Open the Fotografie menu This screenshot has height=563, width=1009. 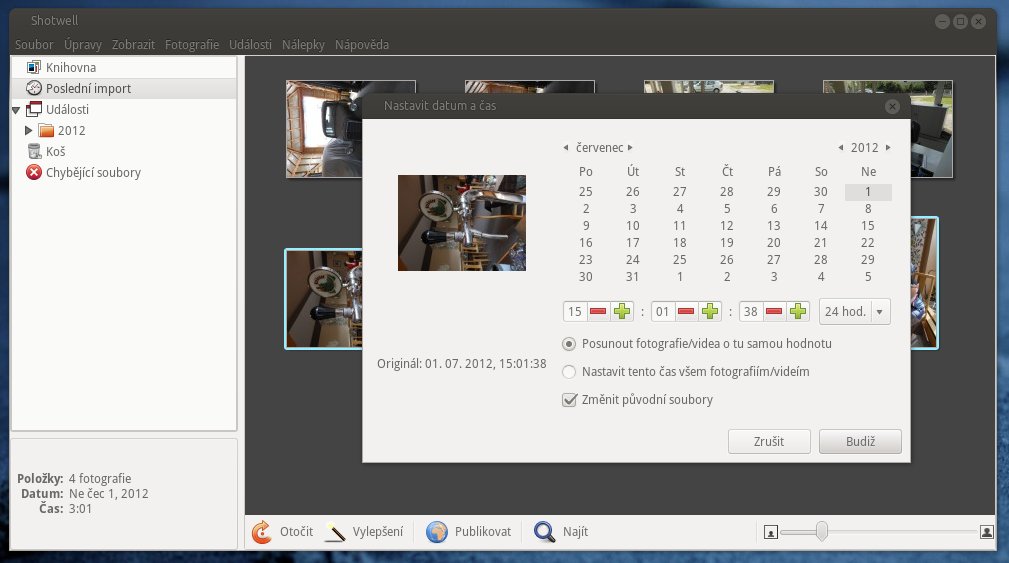tap(191, 45)
